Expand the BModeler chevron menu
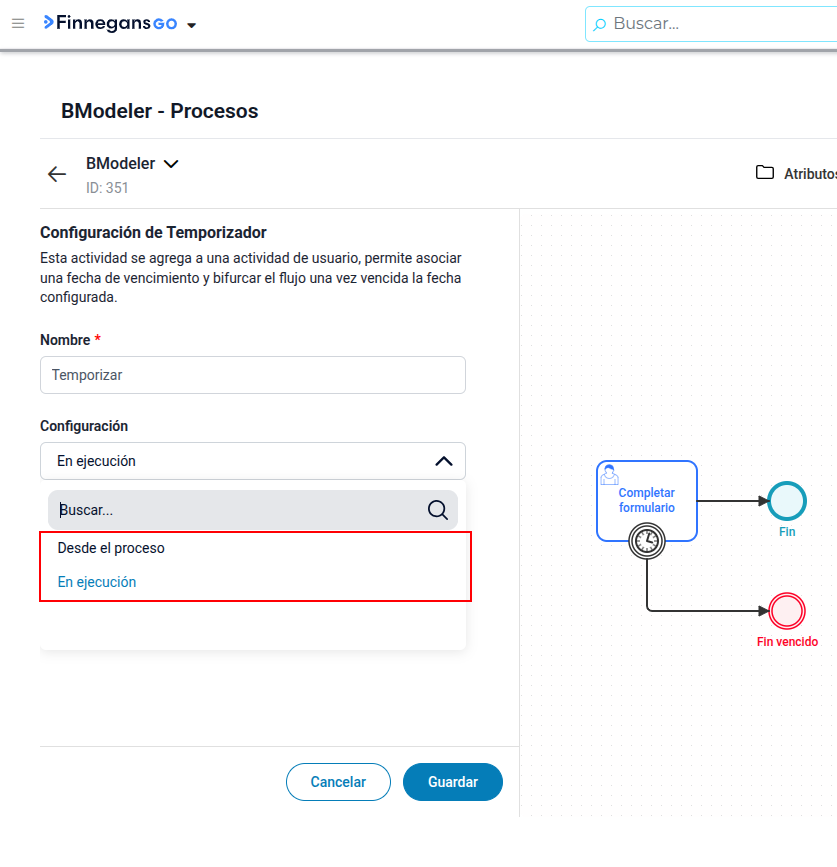The height and width of the screenshot is (867, 837). click(x=171, y=164)
